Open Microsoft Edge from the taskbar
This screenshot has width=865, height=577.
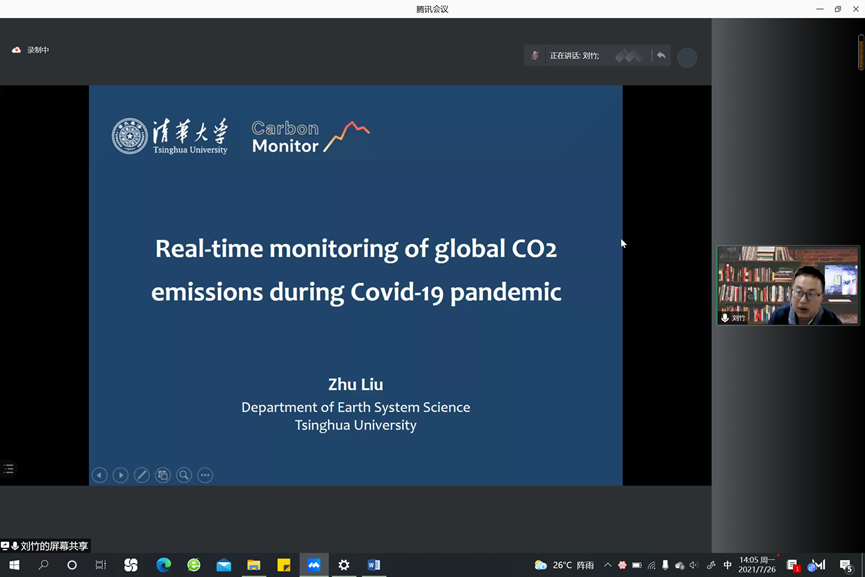[x=163, y=565]
